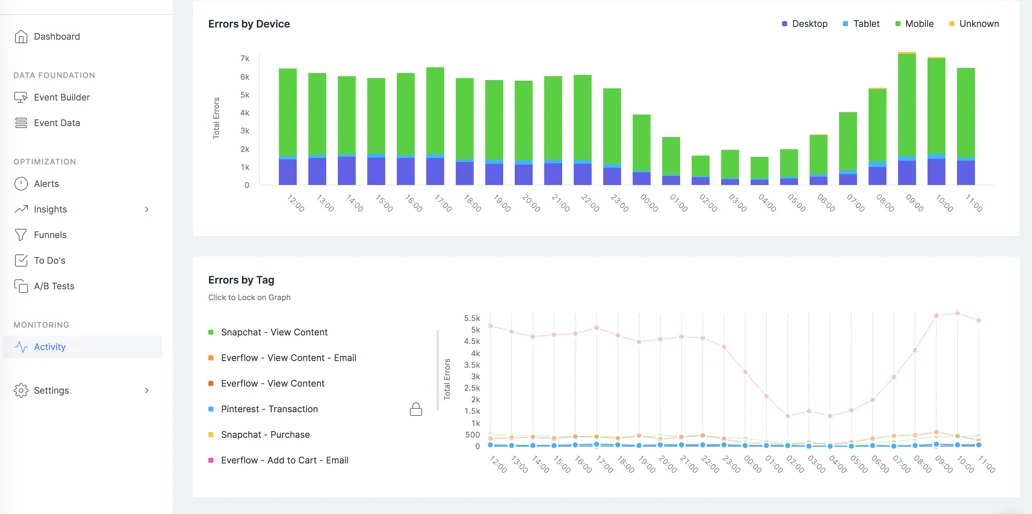1032x514 pixels.
Task: Toggle the Unknown series in chart legend
Action: (973, 24)
